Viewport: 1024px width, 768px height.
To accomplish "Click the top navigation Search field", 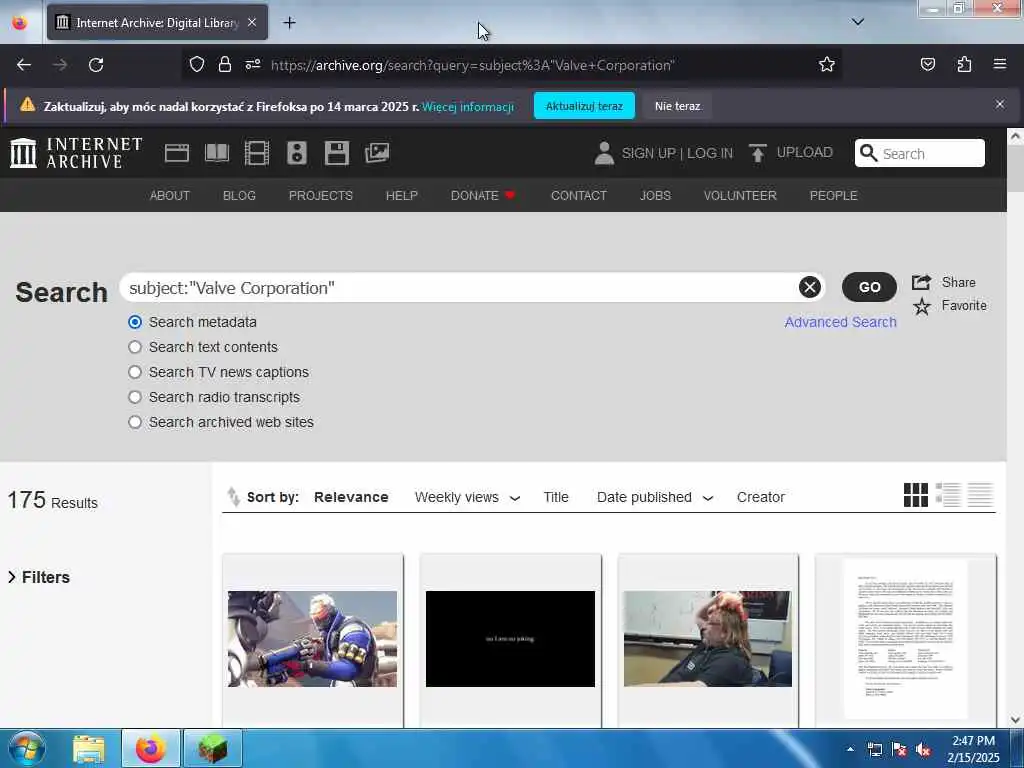I will click(920, 153).
